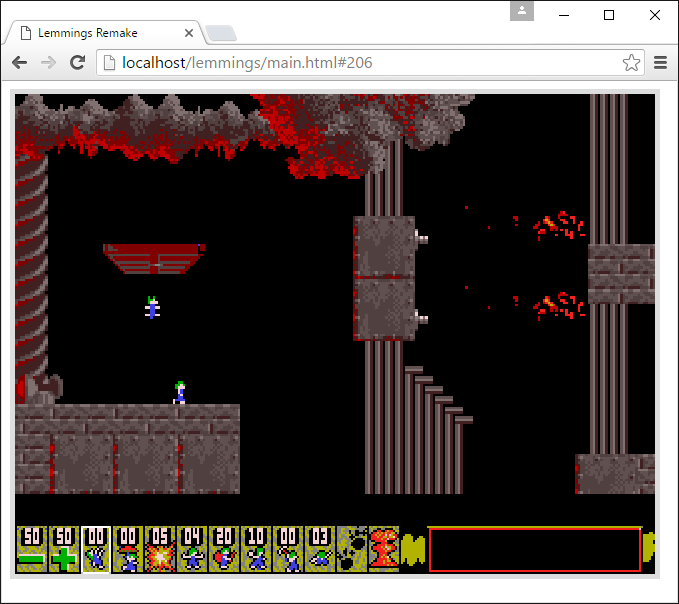This screenshot has width=679, height=604.
Task: Select the Blocker skill showing 04
Action: (x=192, y=549)
